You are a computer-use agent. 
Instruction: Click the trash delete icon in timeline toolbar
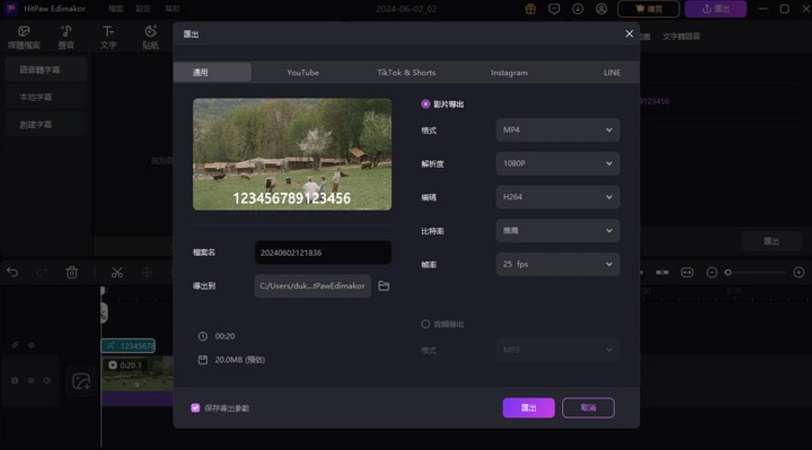pyautogui.click(x=72, y=272)
